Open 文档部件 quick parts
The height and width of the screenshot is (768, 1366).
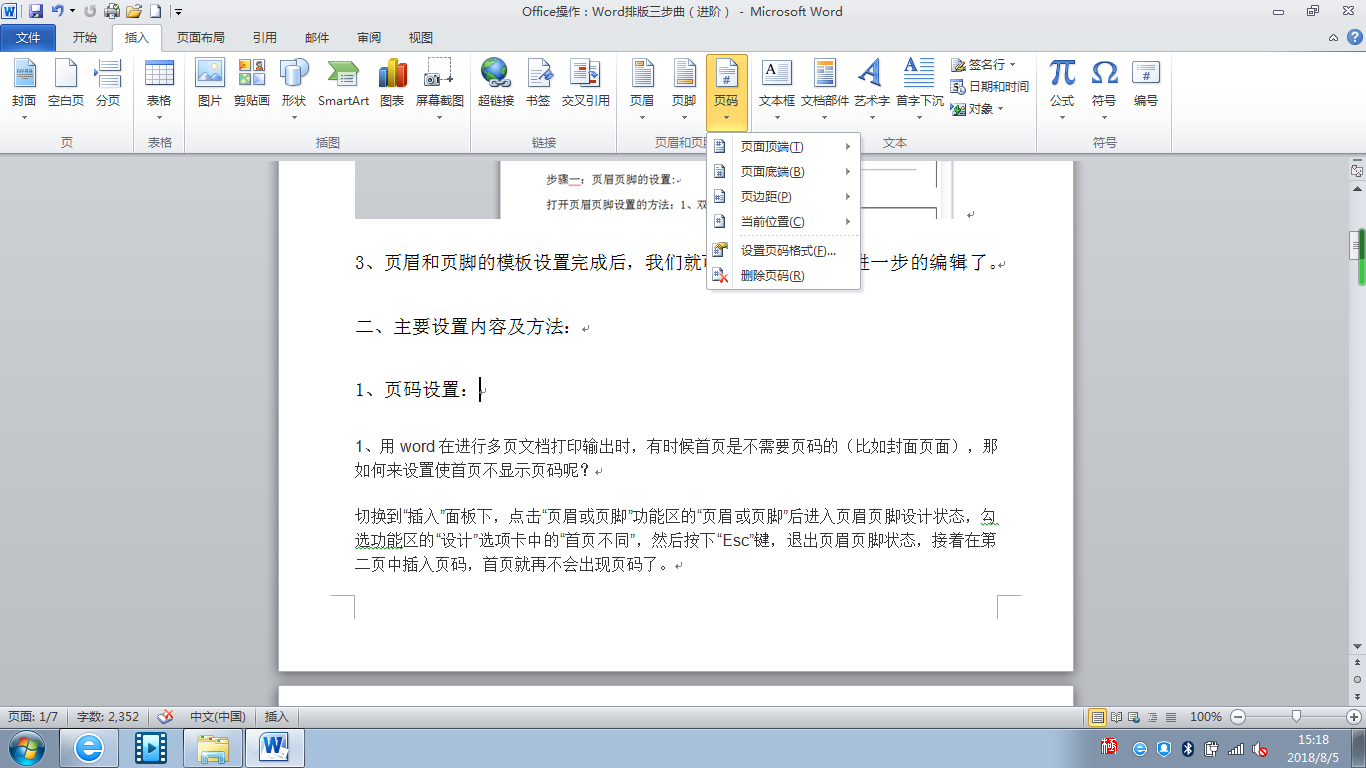(x=825, y=90)
